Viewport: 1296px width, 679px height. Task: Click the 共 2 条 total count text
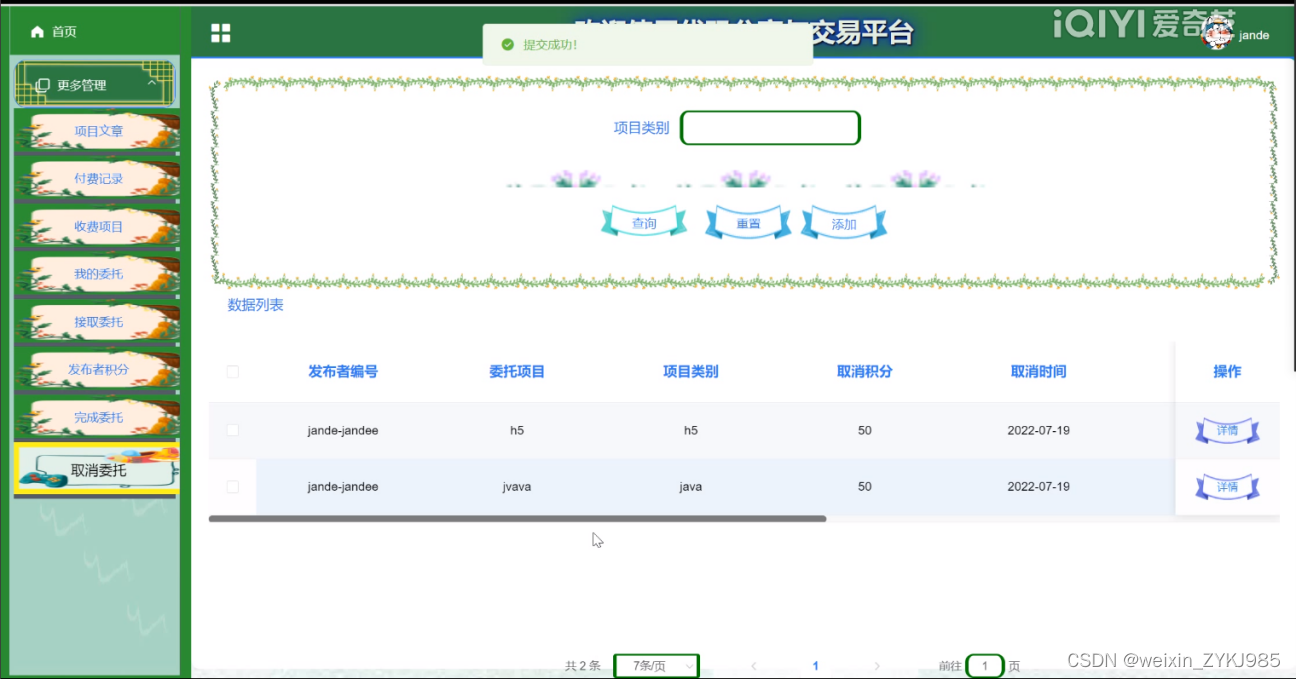(x=583, y=666)
